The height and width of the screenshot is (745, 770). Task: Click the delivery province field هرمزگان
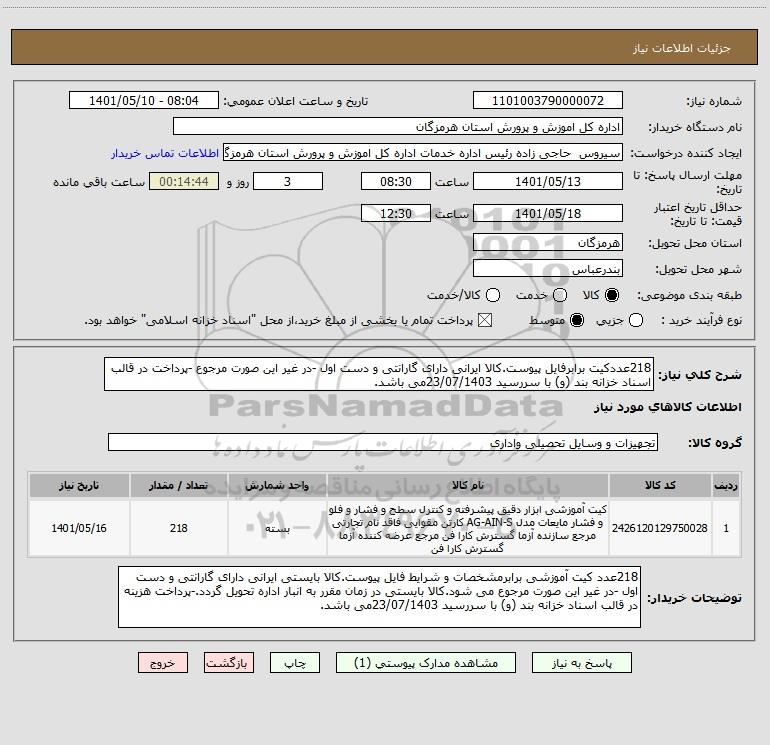(548, 242)
